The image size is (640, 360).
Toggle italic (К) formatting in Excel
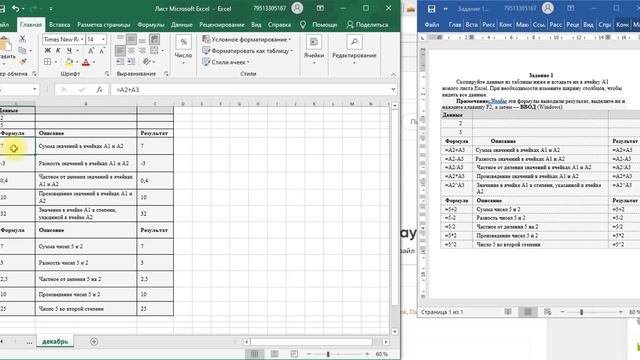58,51
